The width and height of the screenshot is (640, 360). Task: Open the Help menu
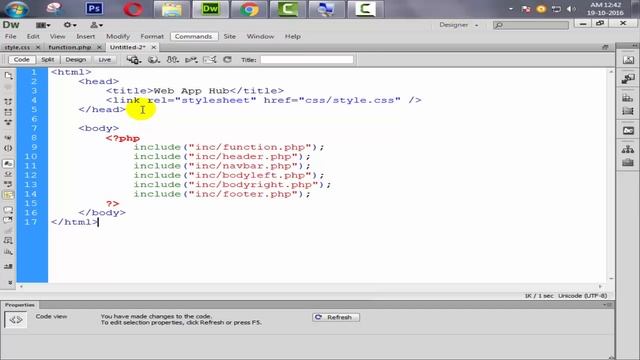tap(293, 36)
